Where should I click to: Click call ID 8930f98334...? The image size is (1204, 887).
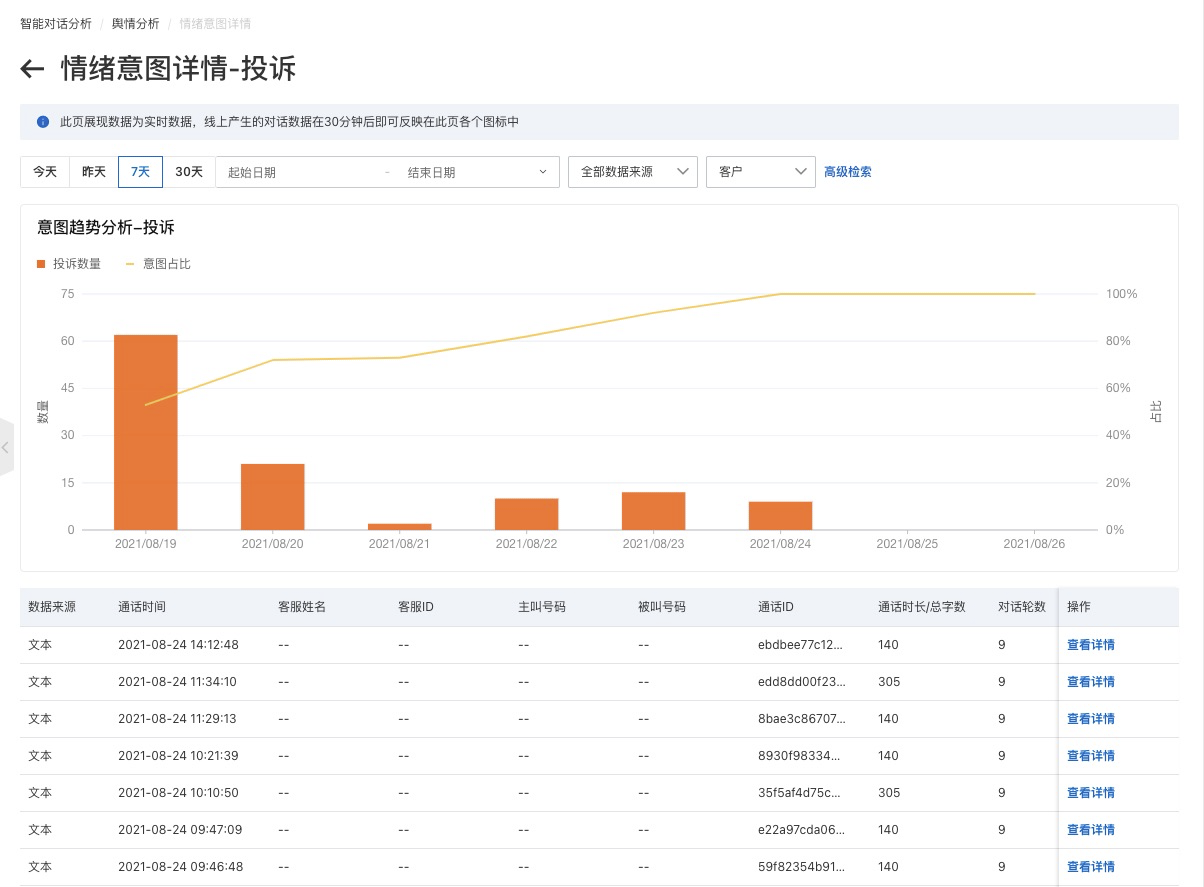[800, 756]
